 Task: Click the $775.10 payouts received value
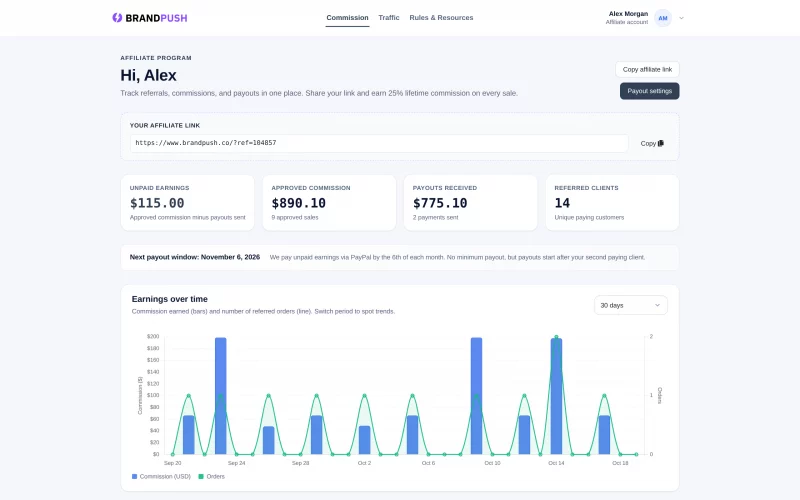click(440, 203)
